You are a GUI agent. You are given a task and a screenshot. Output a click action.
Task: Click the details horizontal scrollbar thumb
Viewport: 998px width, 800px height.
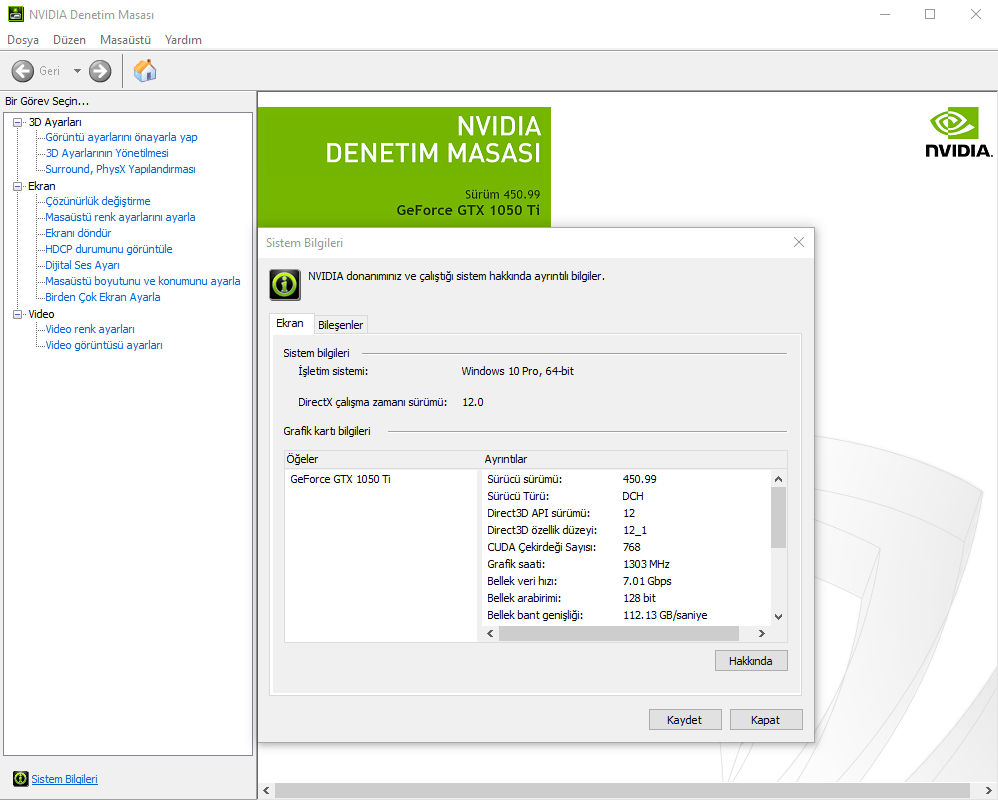point(619,633)
